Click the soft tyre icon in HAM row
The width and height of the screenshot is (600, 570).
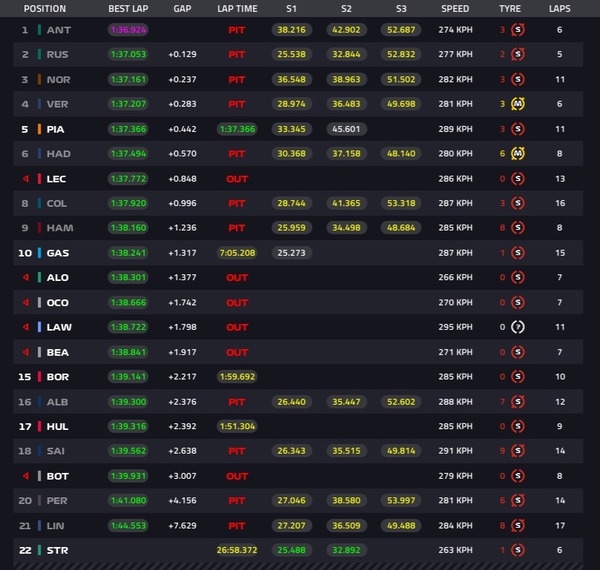click(517, 228)
